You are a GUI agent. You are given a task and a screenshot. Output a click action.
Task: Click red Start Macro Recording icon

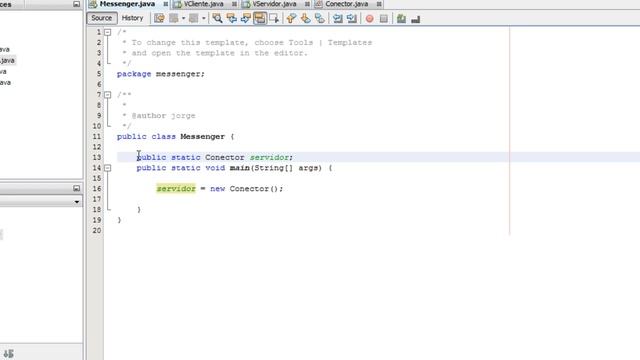pyautogui.click(x=369, y=18)
